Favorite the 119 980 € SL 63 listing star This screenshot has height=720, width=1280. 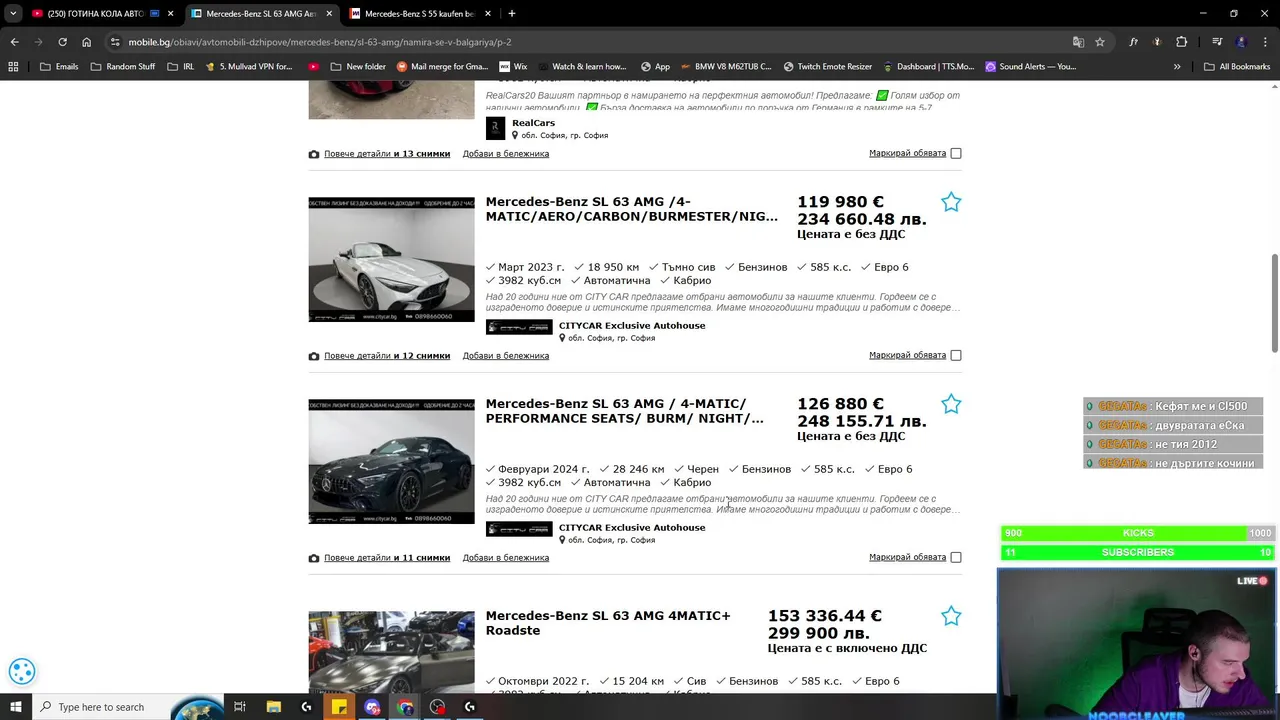click(x=951, y=202)
